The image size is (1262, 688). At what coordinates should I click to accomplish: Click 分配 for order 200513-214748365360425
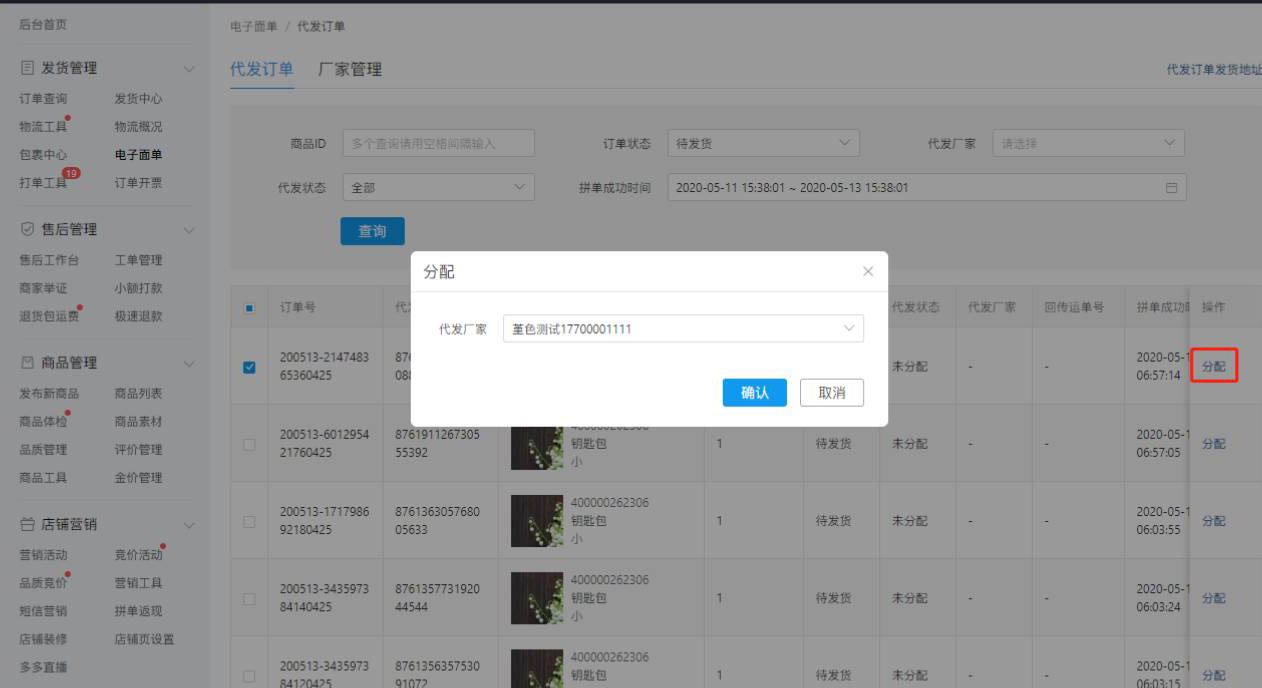pos(1213,366)
